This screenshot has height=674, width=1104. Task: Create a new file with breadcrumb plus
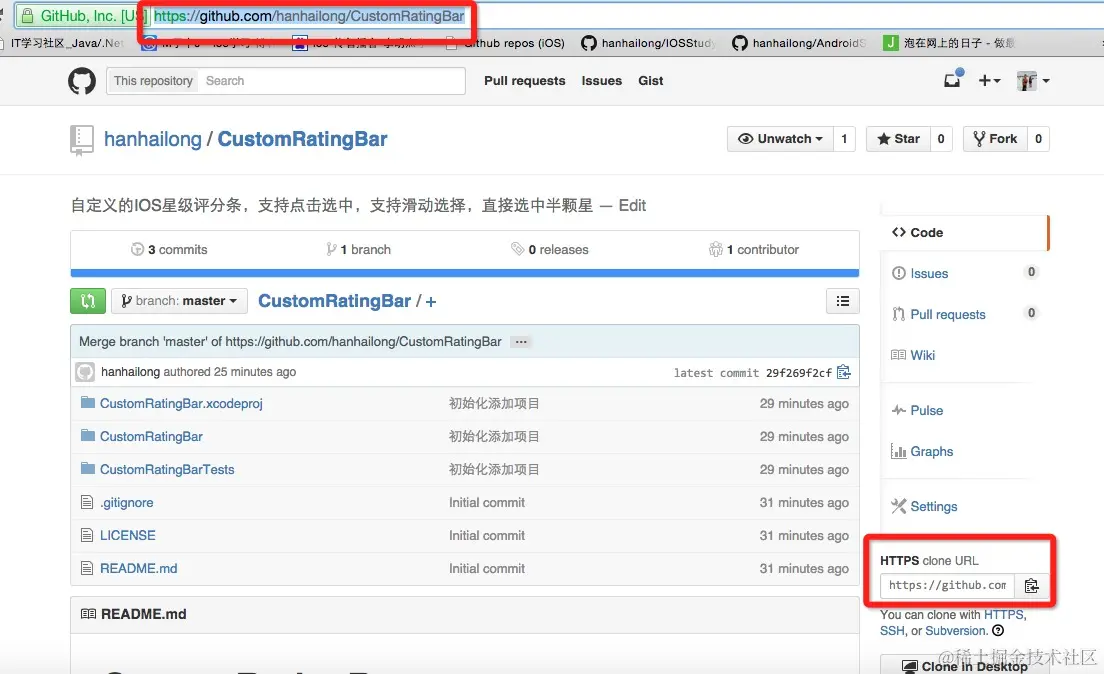(431, 301)
